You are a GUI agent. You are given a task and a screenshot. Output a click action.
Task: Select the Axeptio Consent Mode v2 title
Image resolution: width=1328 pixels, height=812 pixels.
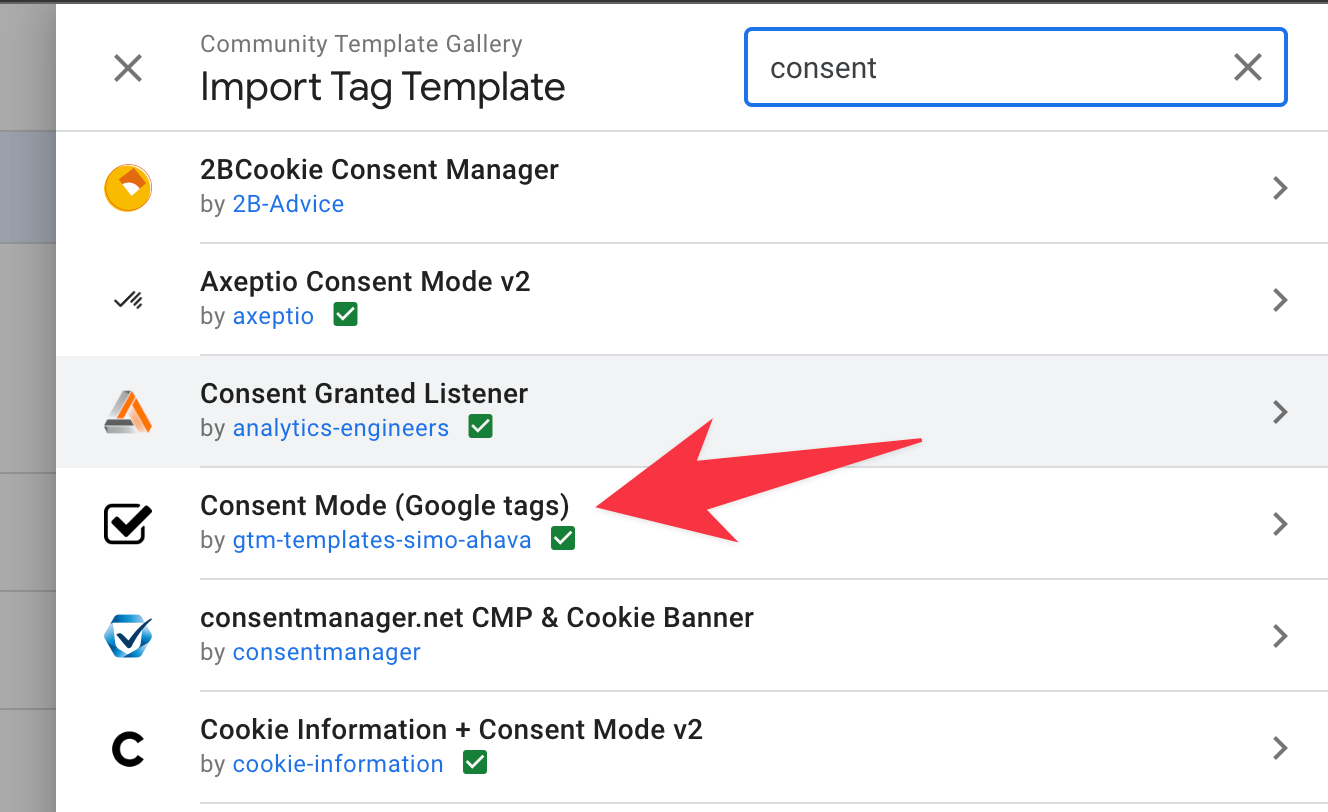365,282
